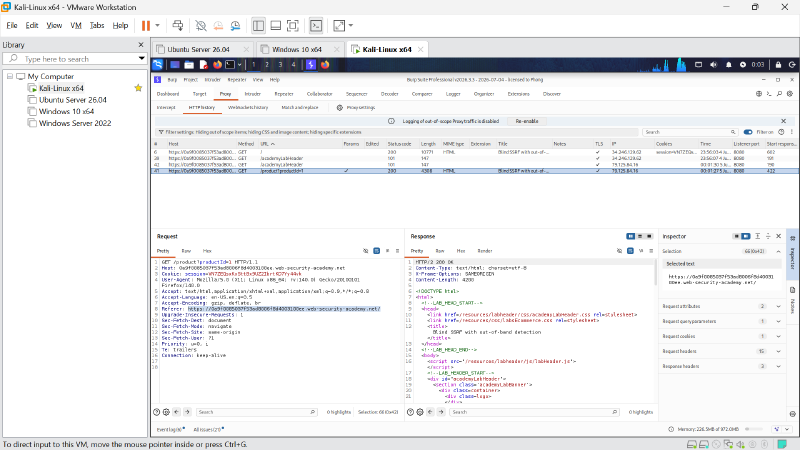
Task: Toggle the Filter on switch
Action: point(748,132)
